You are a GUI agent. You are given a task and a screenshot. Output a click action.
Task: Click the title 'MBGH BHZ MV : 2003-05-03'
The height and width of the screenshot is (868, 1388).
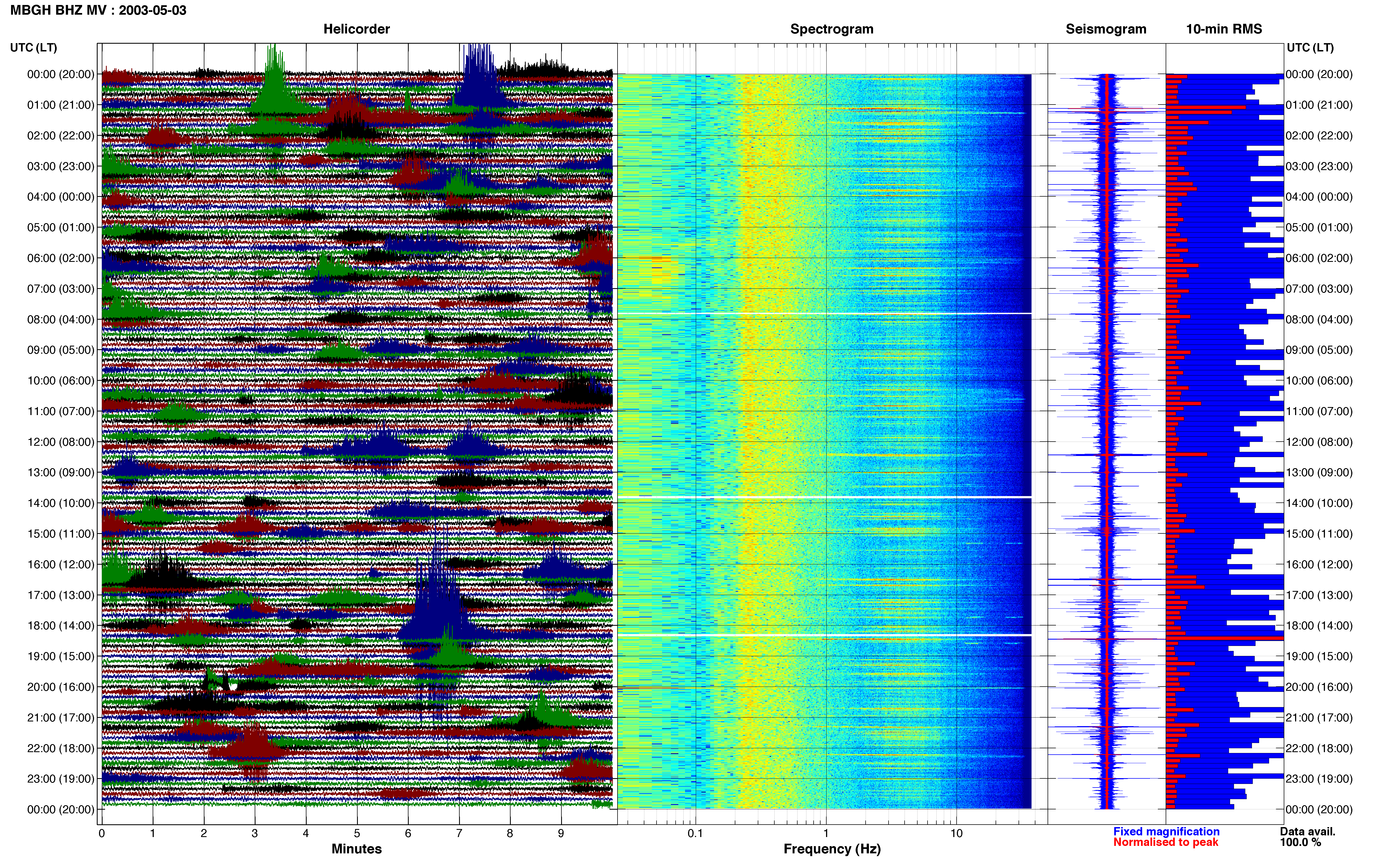[x=98, y=10]
